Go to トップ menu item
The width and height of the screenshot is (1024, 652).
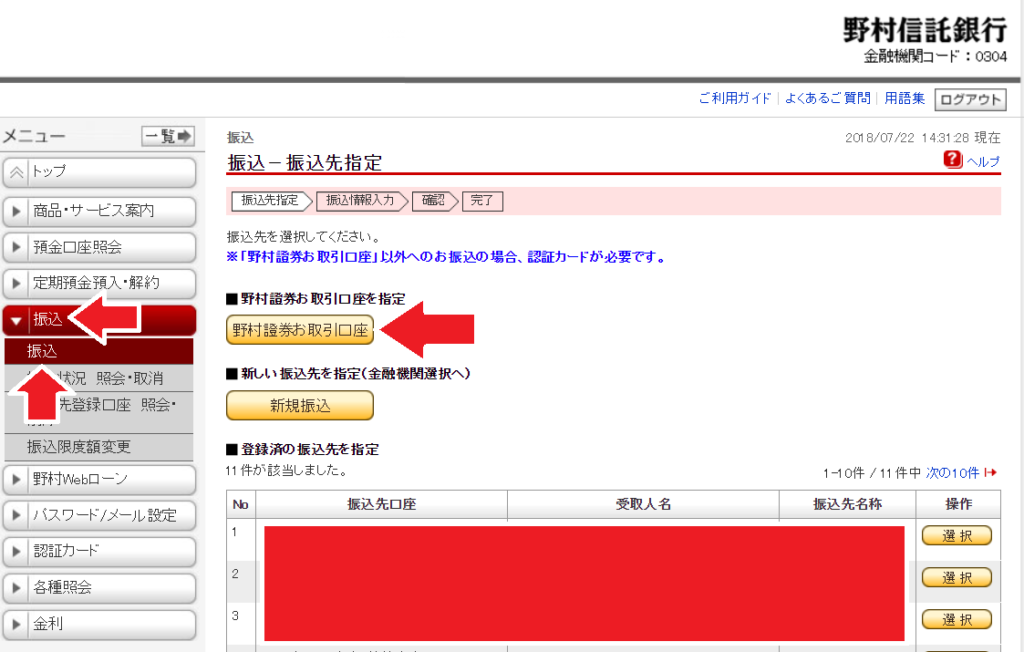point(99,172)
